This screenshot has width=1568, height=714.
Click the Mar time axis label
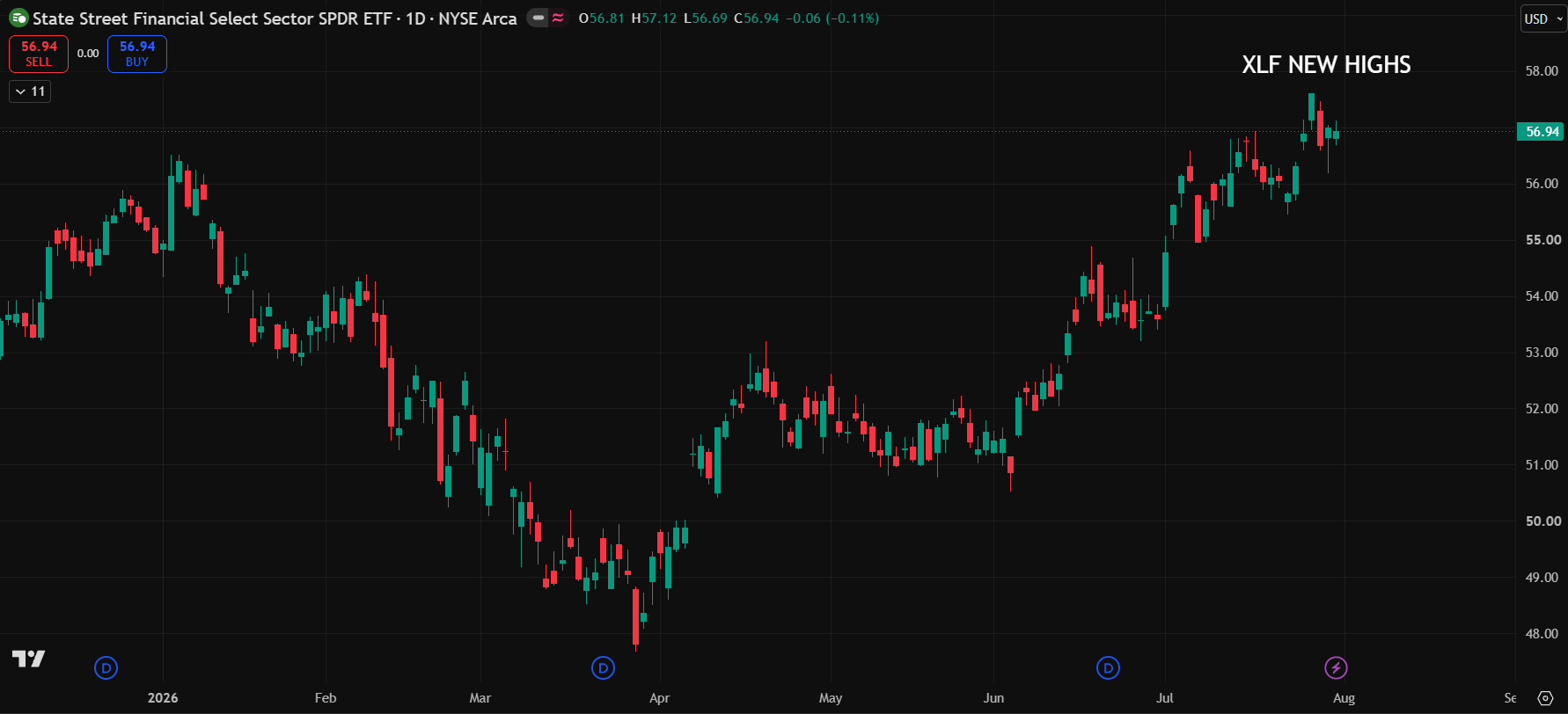480,698
